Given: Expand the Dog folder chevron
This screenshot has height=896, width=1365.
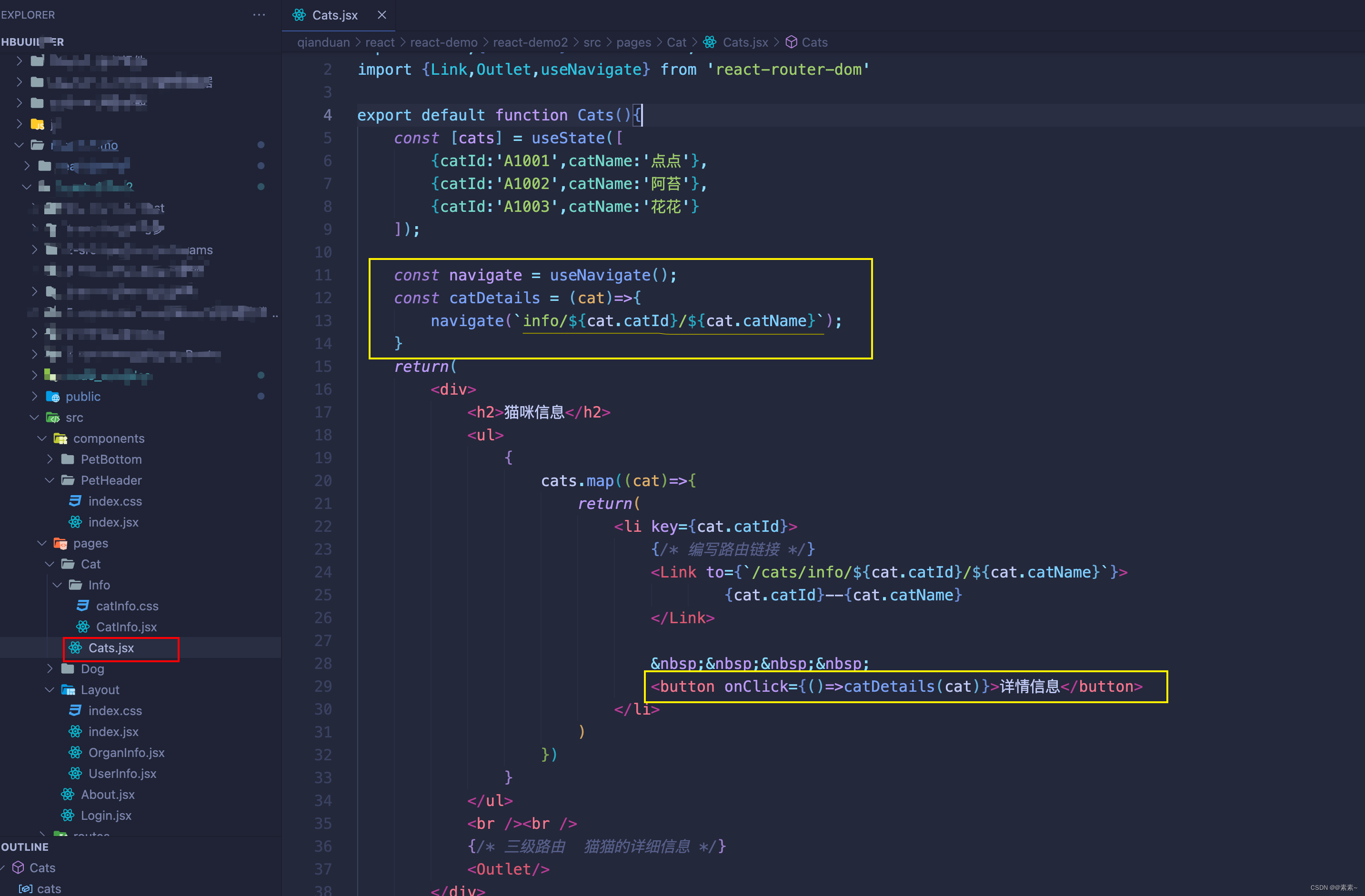Looking at the screenshot, I should click(x=50, y=668).
